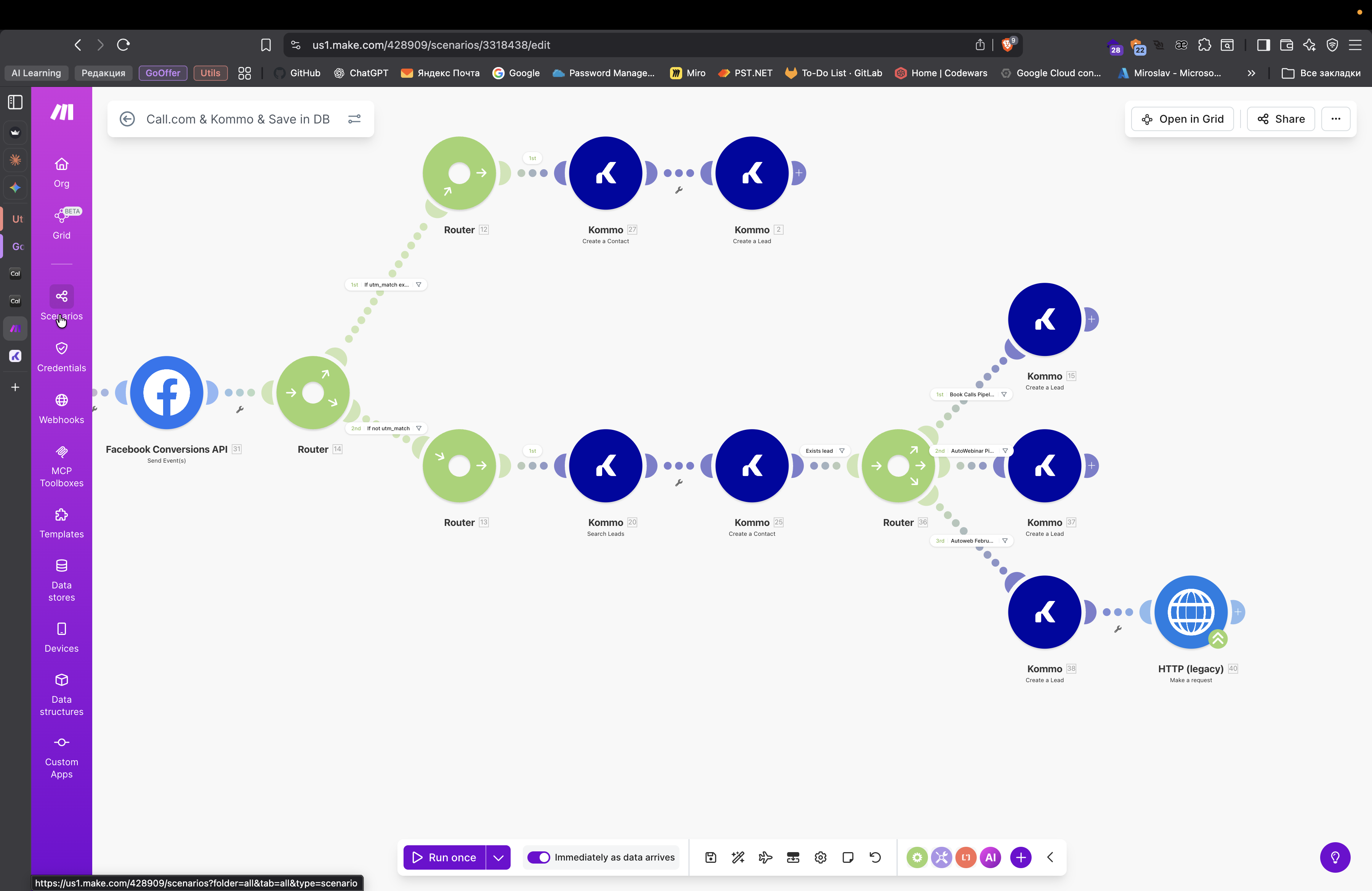Open Explain flow airplane icon
This screenshot has height=891, width=1372.
766,857
